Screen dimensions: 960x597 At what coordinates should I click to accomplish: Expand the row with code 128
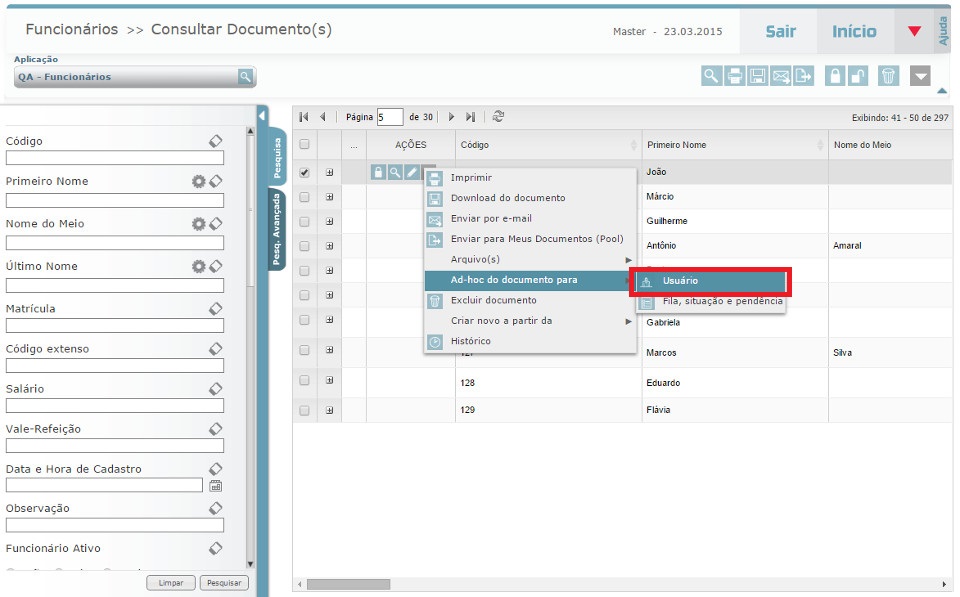[x=329, y=381]
